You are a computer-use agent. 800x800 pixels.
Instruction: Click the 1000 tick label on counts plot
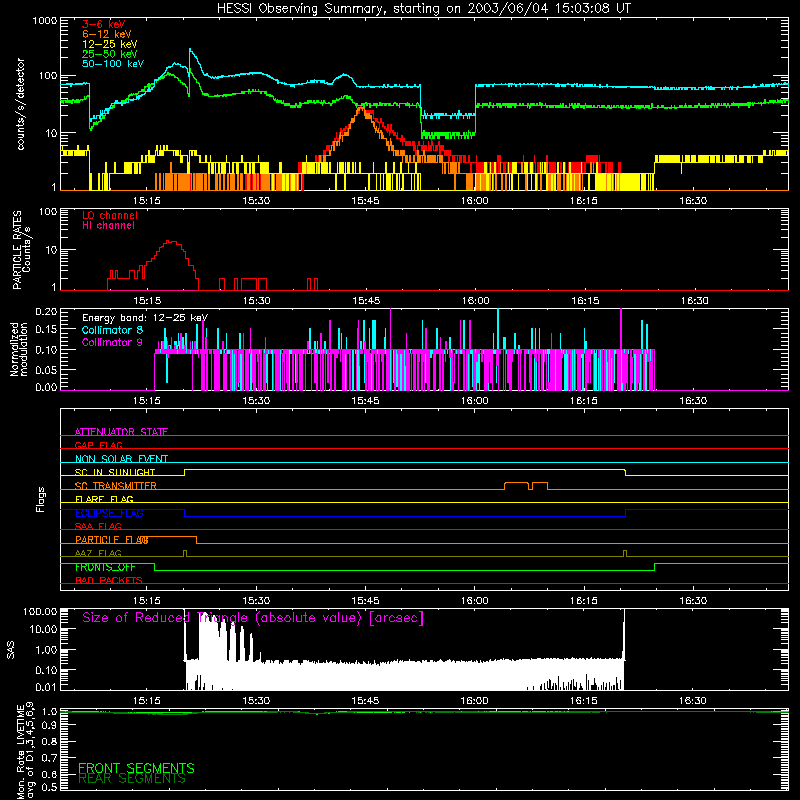(44, 21)
